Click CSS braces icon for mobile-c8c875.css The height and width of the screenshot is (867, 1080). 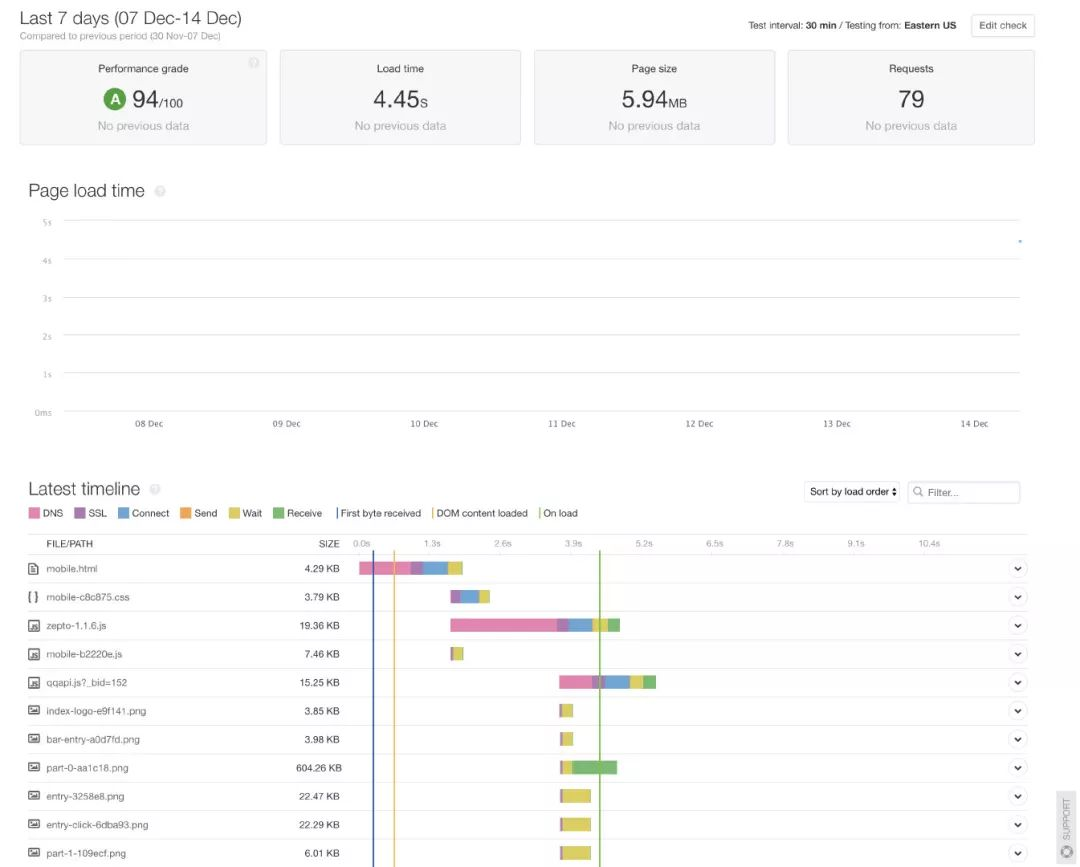pos(33,597)
